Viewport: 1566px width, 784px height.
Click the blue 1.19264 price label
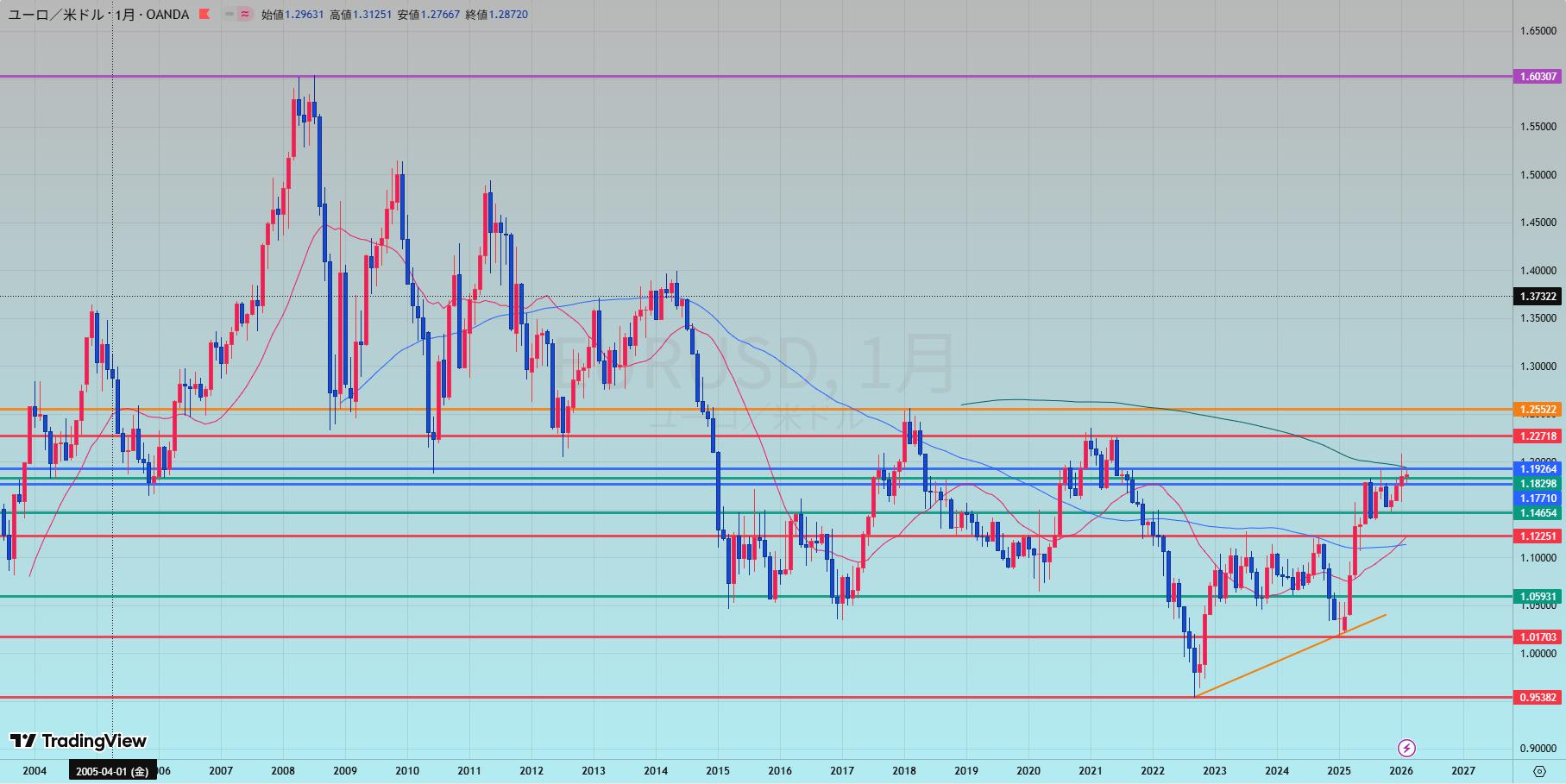1538,469
